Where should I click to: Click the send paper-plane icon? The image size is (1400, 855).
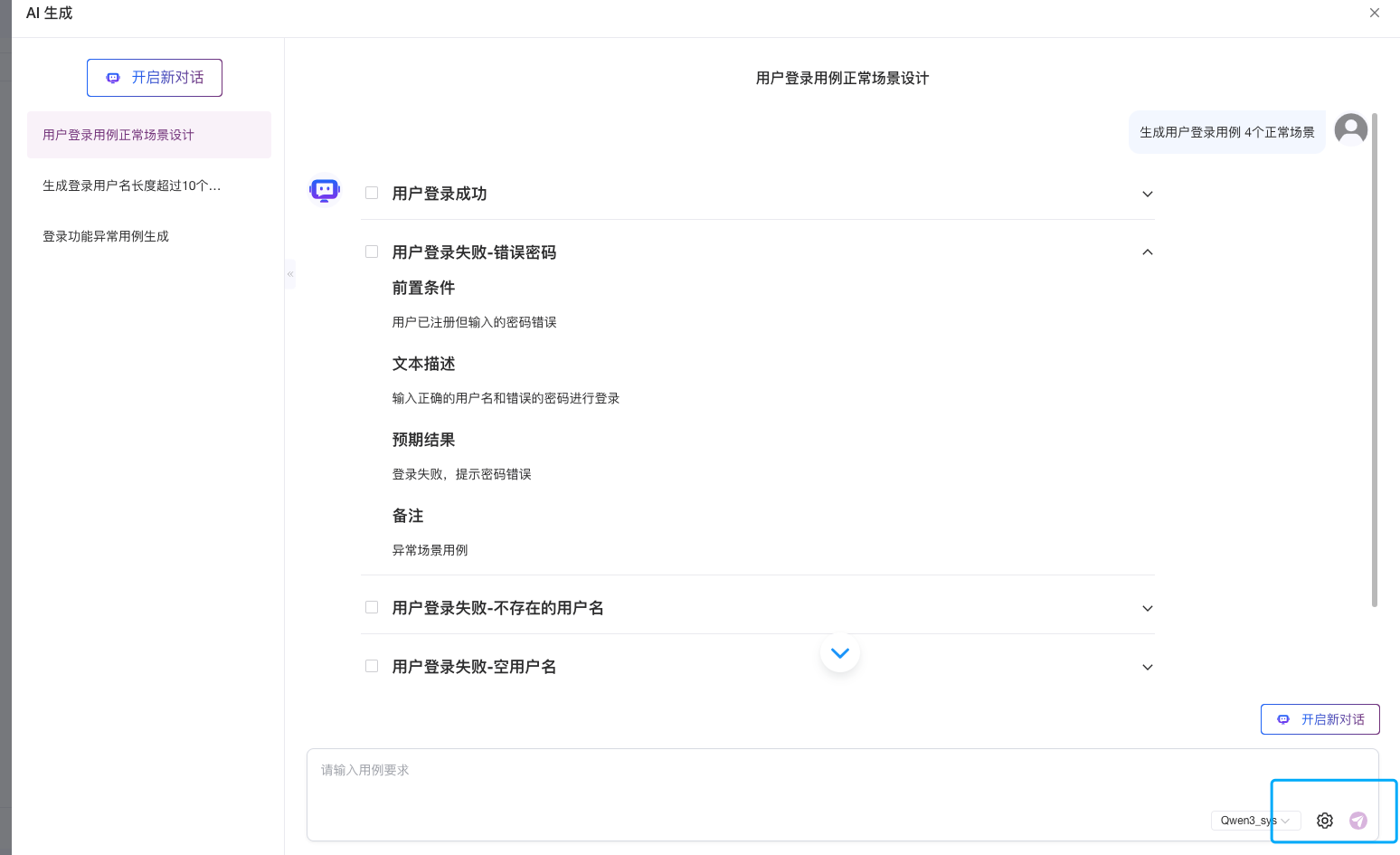pyautogui.click(x=1357, y=821)
